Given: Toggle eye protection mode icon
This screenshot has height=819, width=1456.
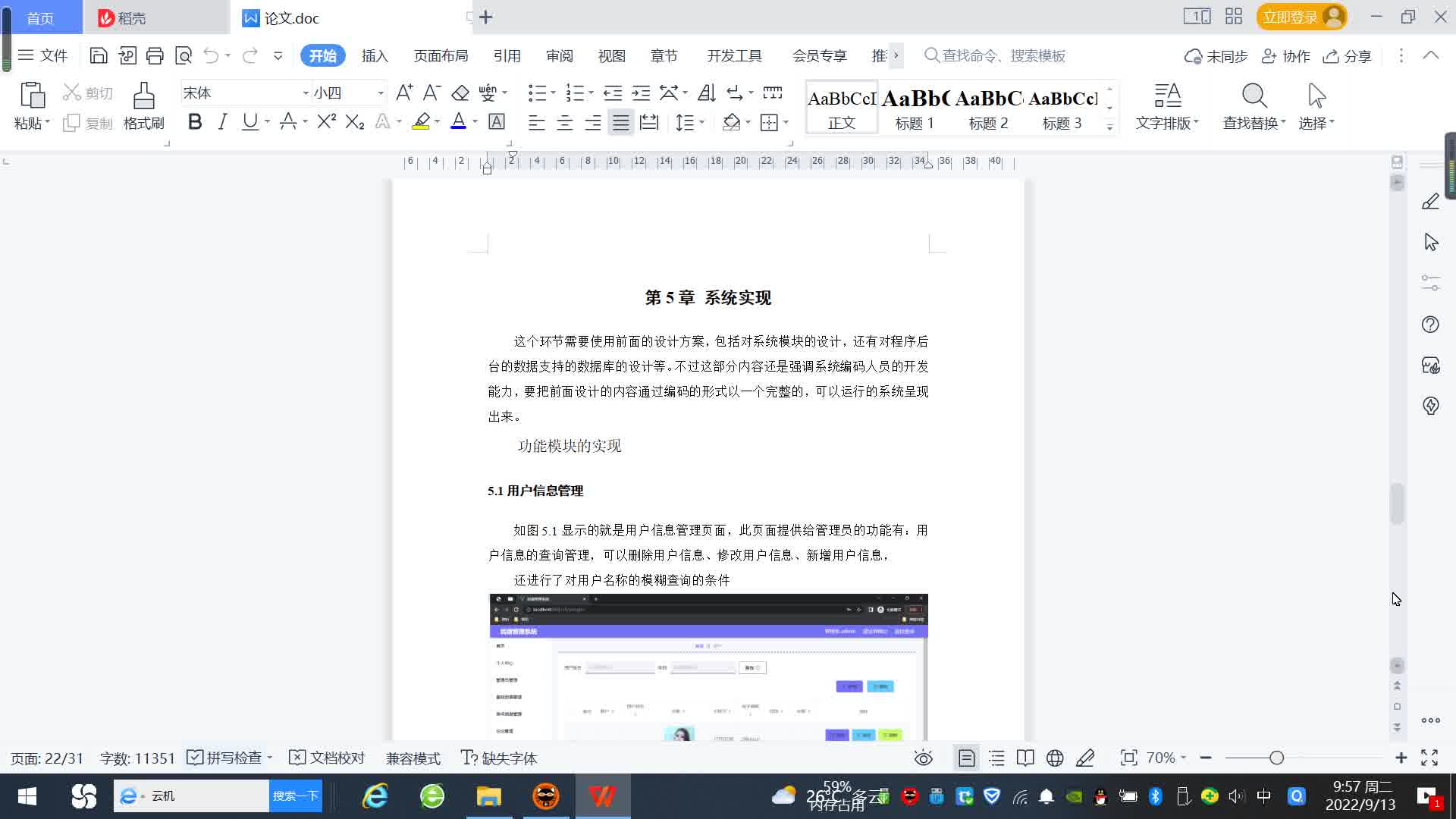Looking at the screenshot, I should pyautogui.click(x=923, y=758).
